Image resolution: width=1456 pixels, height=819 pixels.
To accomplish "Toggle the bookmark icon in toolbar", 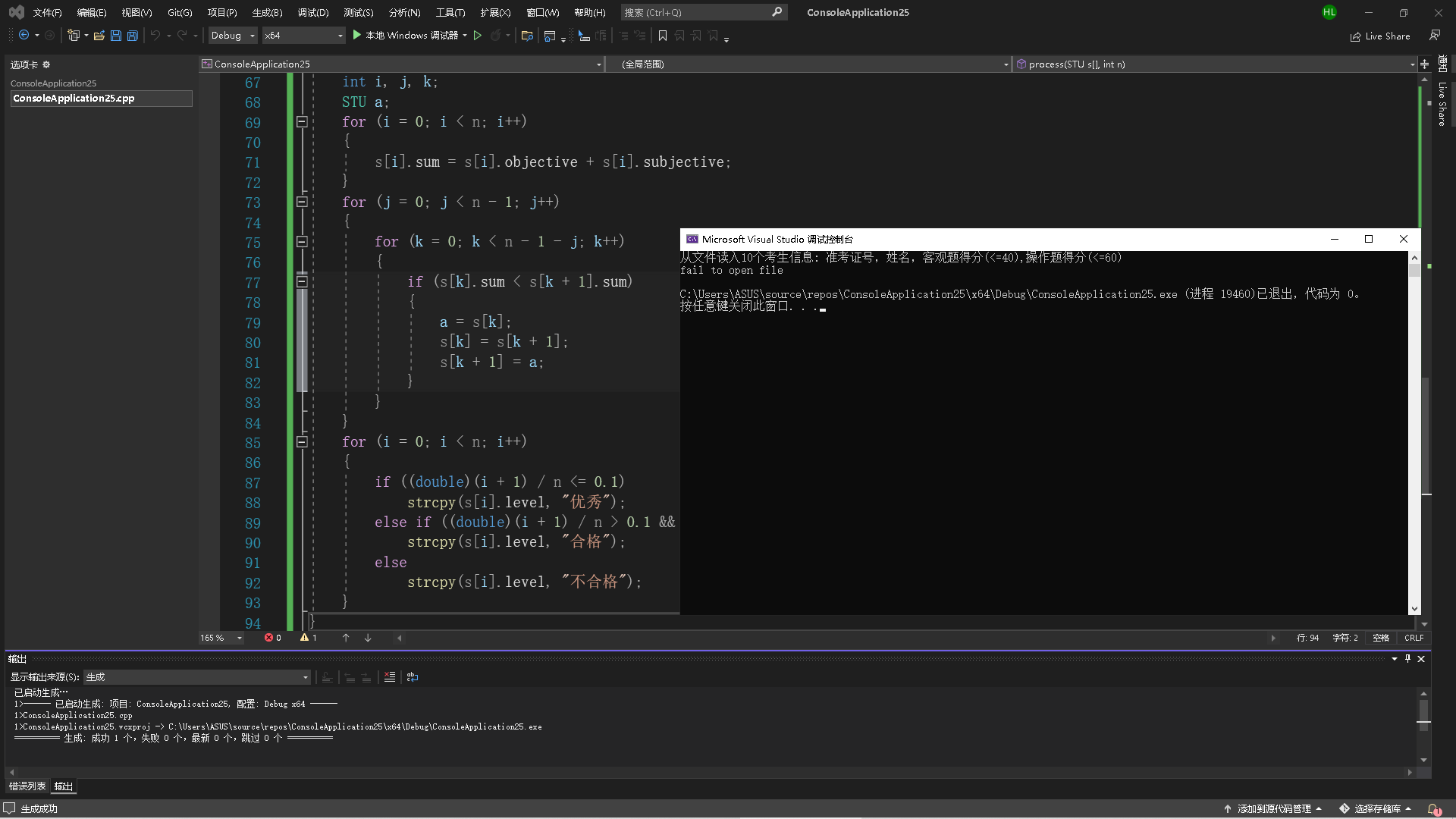I will coord(663,36).
